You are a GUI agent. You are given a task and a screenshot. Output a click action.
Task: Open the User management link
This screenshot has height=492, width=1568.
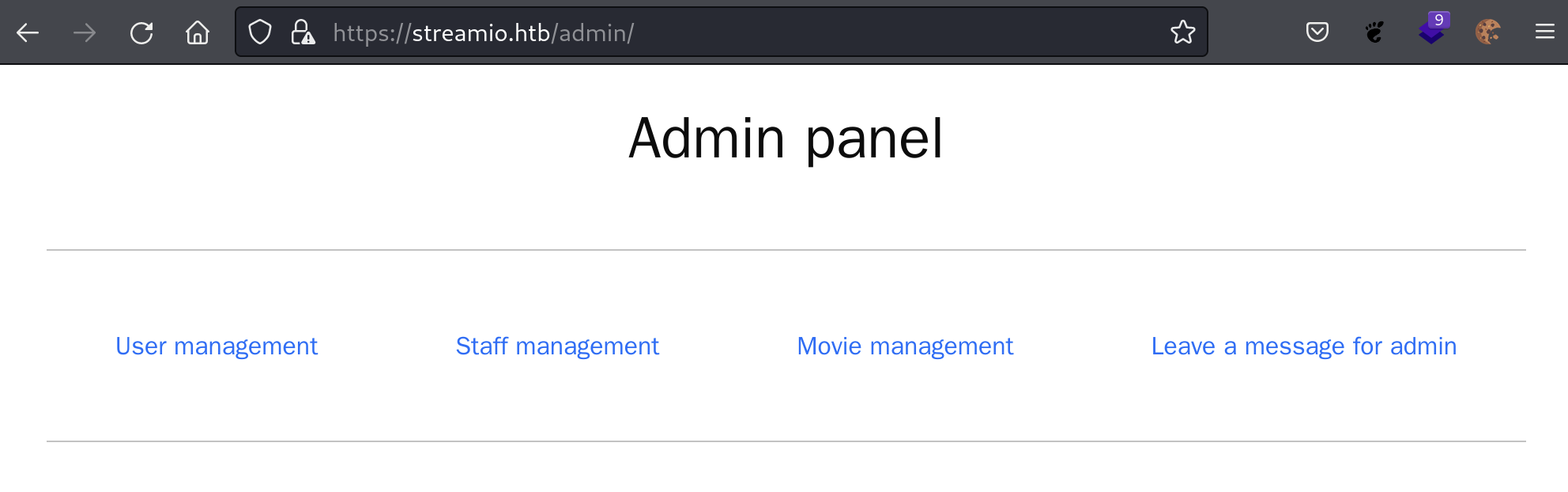click(x=217, y=346)
